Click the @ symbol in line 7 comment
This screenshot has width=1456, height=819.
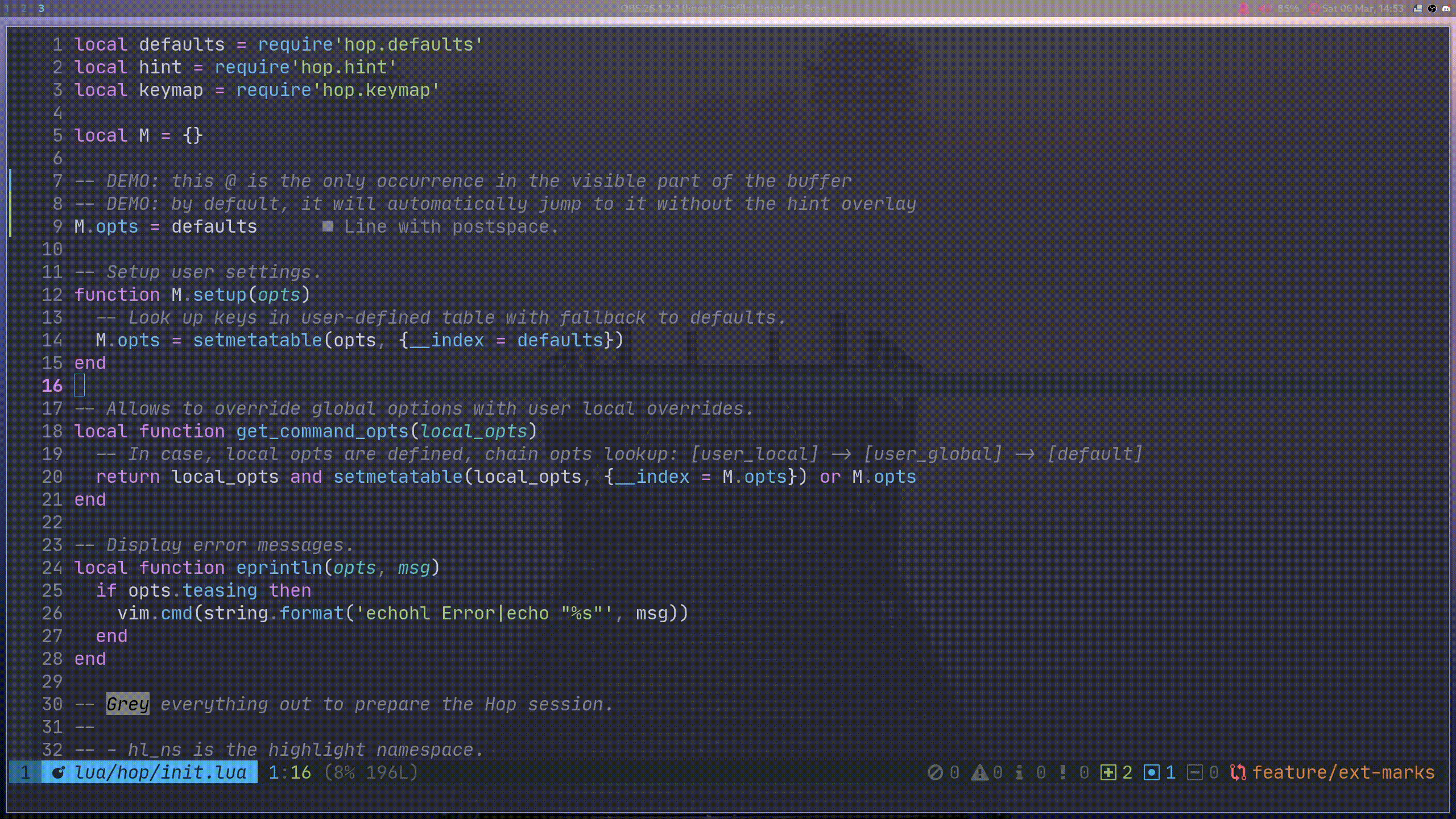click(230, 181)
